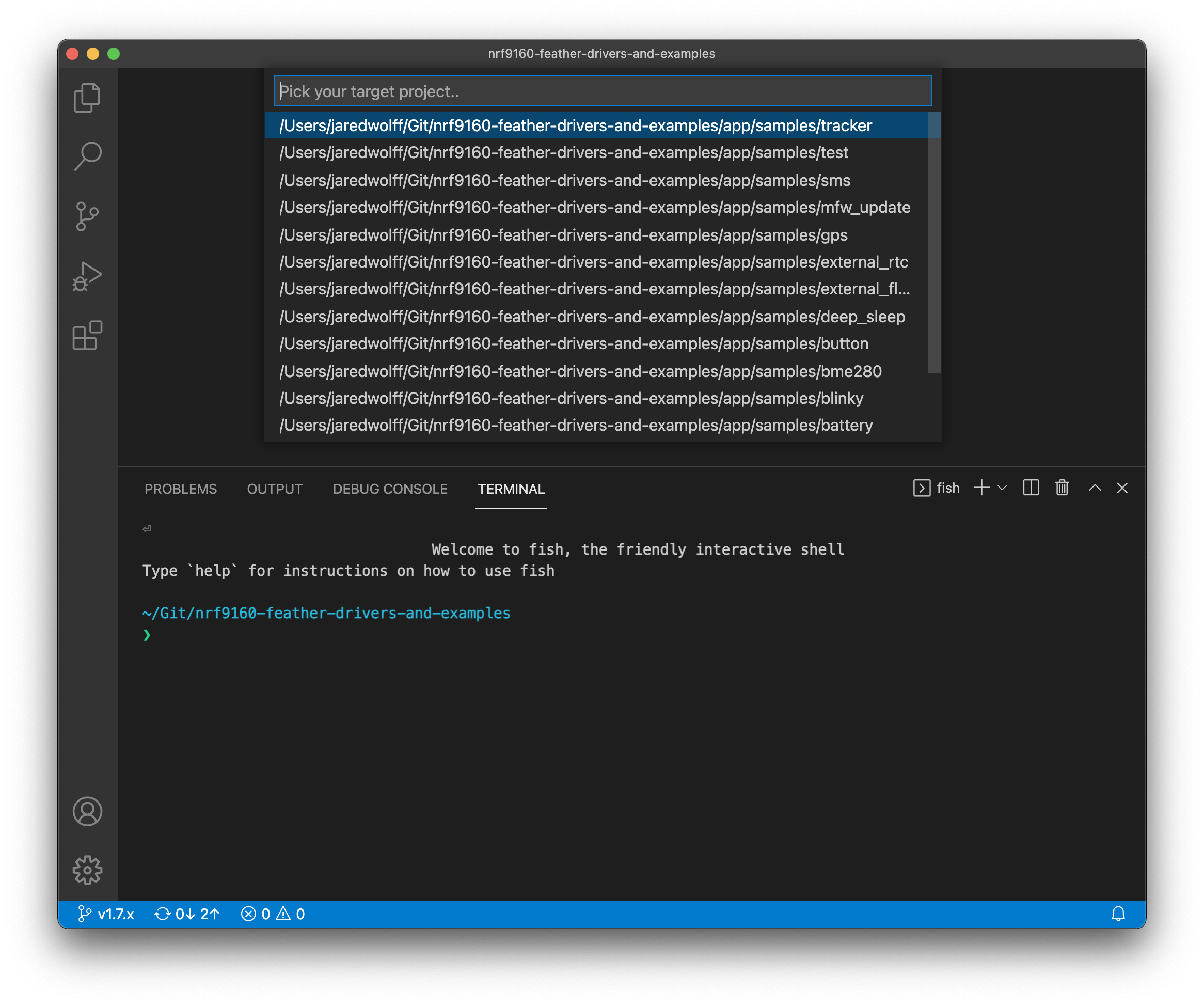Choose the samples/sms project
Image resolution: width=1204 pixels, height=1005 pixels.
[x=596, y=180]
